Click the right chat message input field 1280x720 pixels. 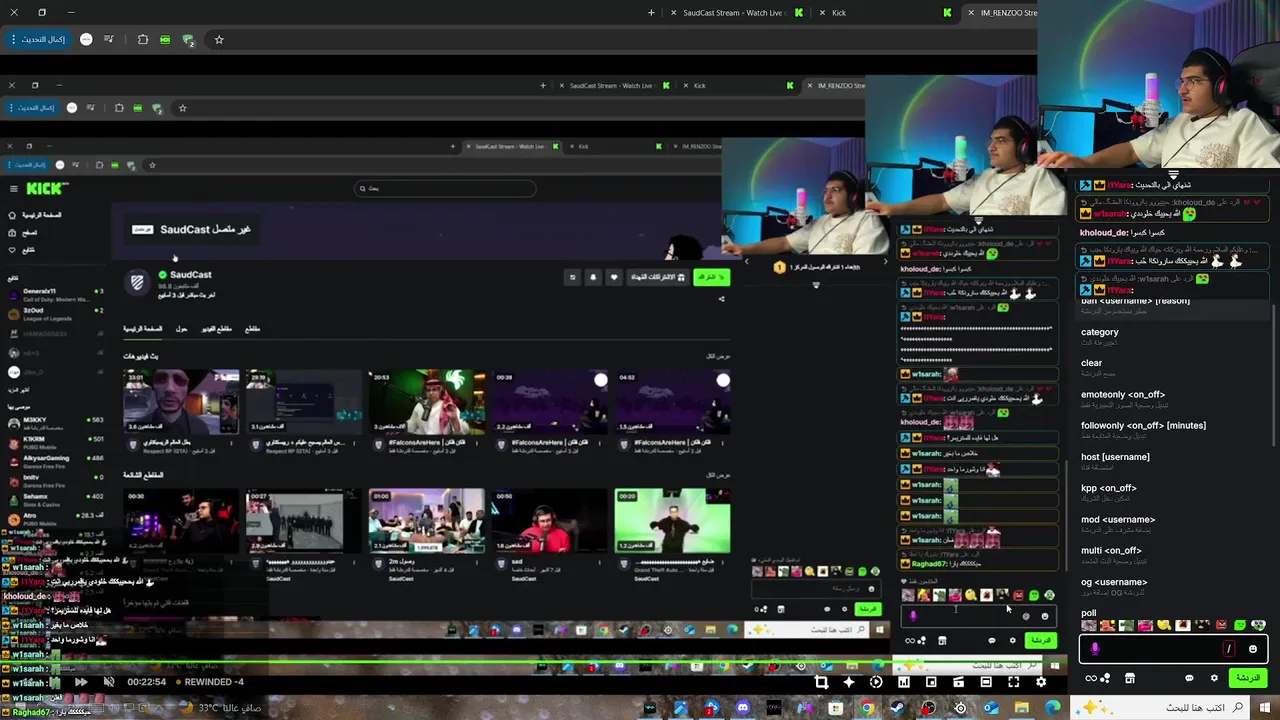pos(1174,649)
